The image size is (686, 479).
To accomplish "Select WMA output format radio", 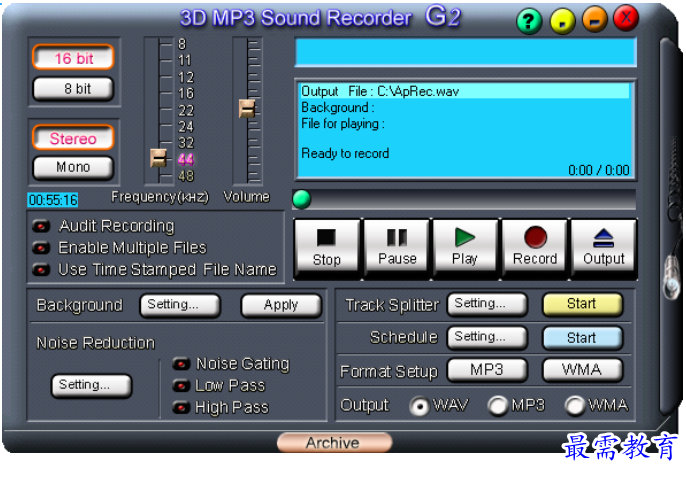I will click(575, 406).
